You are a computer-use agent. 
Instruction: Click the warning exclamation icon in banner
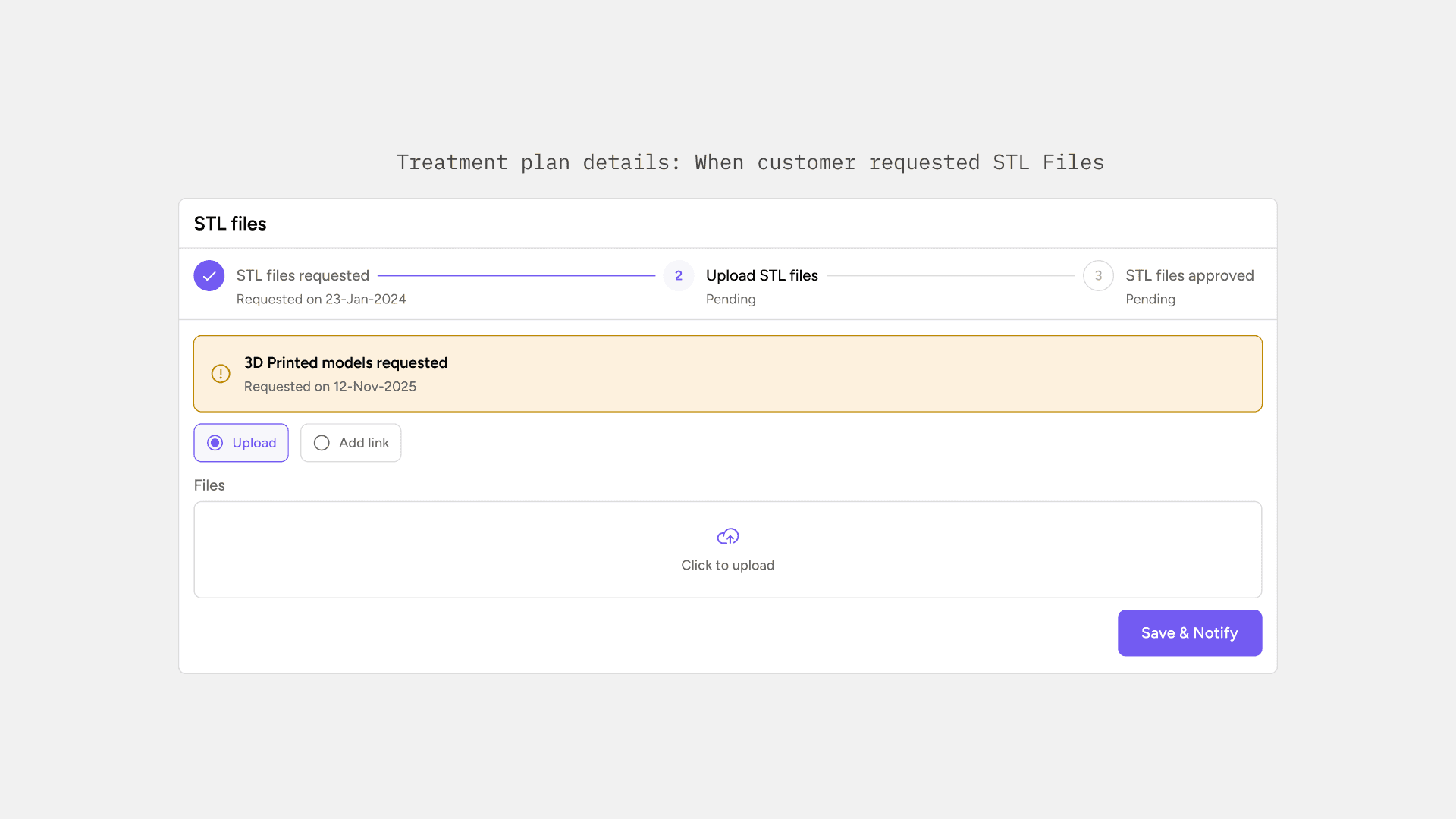pos(221,374)
